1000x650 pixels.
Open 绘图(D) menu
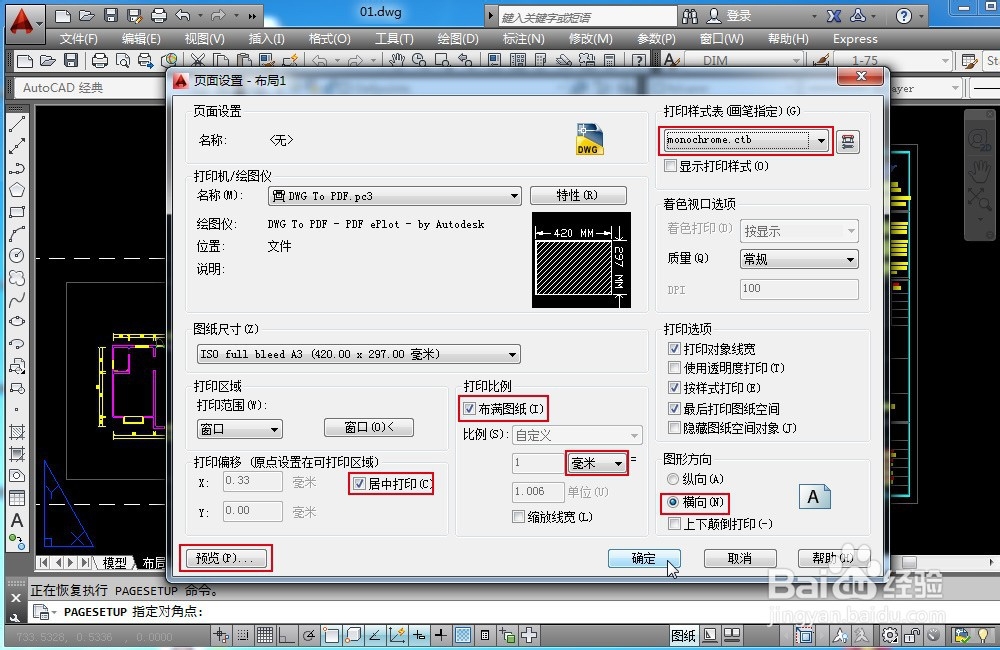pyautogui.click(x=457, y=39)
